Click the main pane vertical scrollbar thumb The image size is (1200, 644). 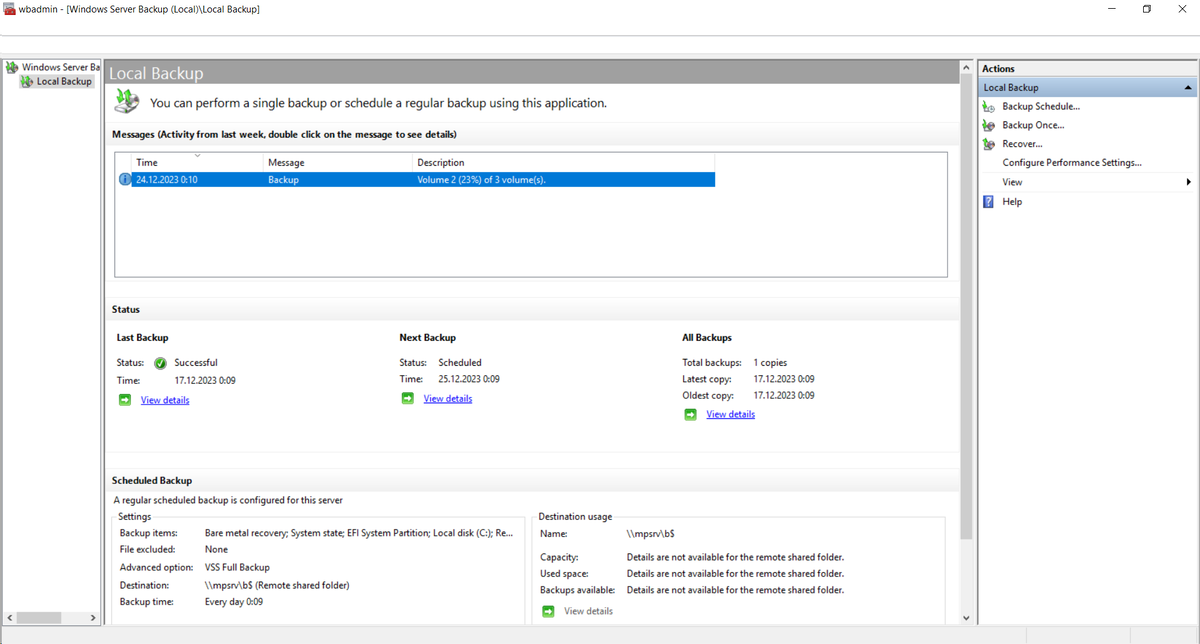click(965, 307)
